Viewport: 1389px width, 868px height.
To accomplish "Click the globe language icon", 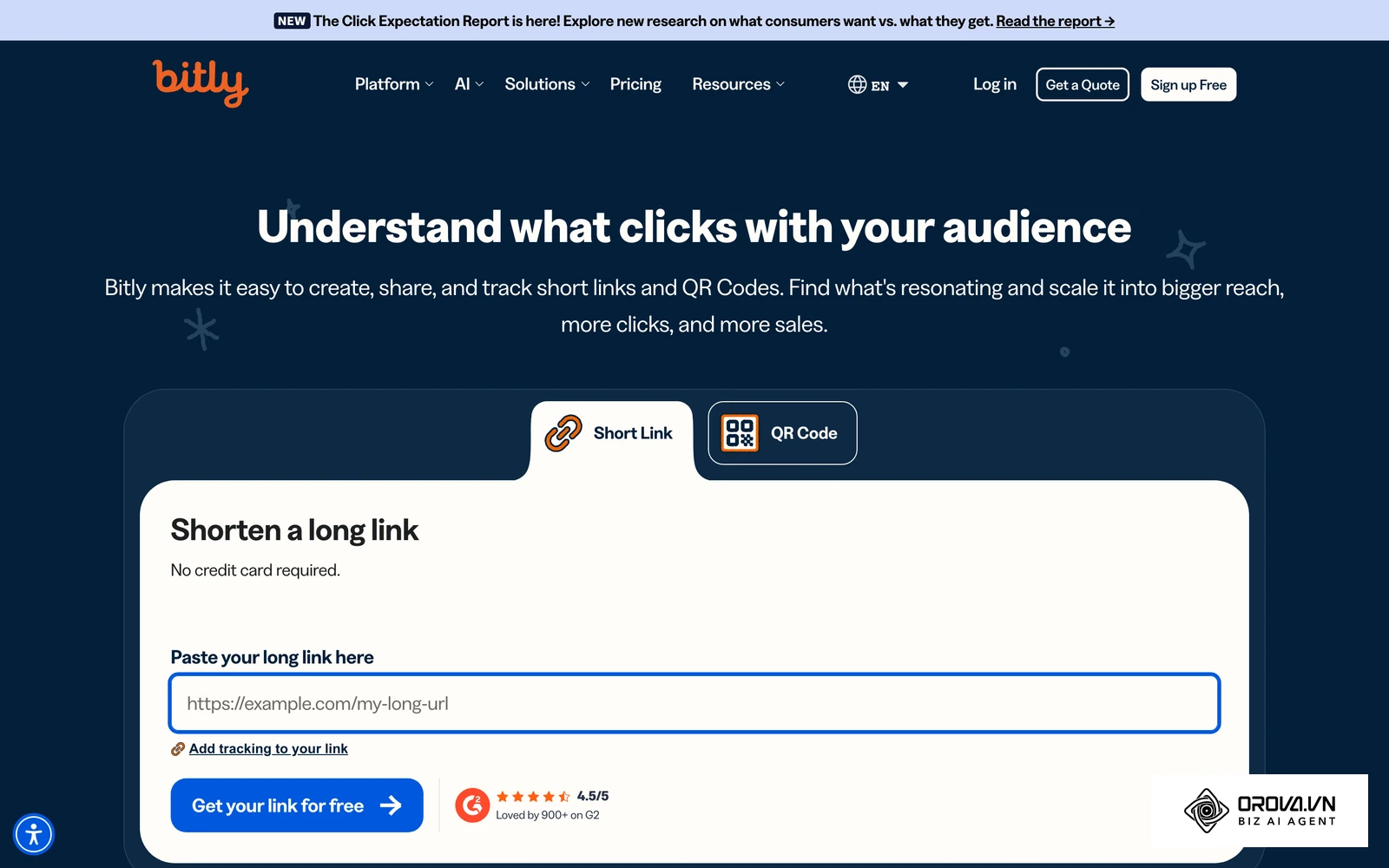I will pos(857,84).
